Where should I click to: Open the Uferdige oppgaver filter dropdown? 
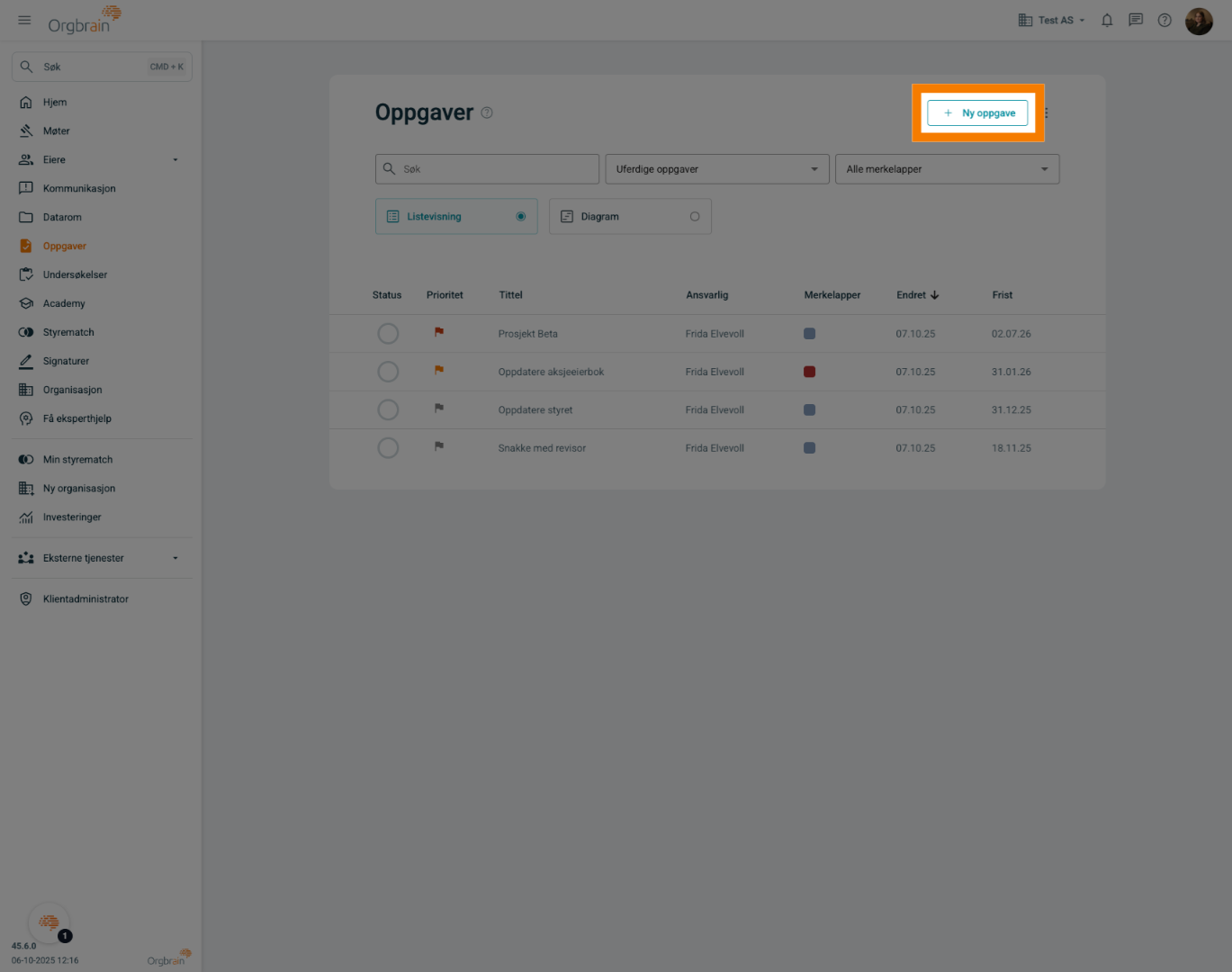(x=717, y=169)
